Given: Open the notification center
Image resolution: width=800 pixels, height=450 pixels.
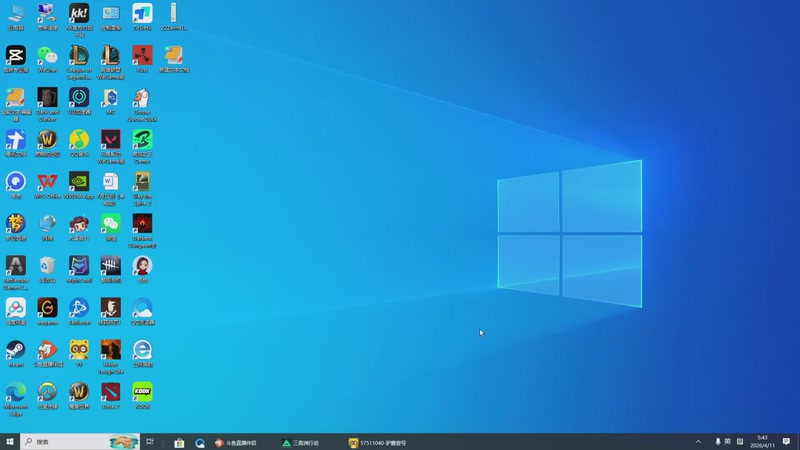Looking at the screenshot, I should pos(786,442).
